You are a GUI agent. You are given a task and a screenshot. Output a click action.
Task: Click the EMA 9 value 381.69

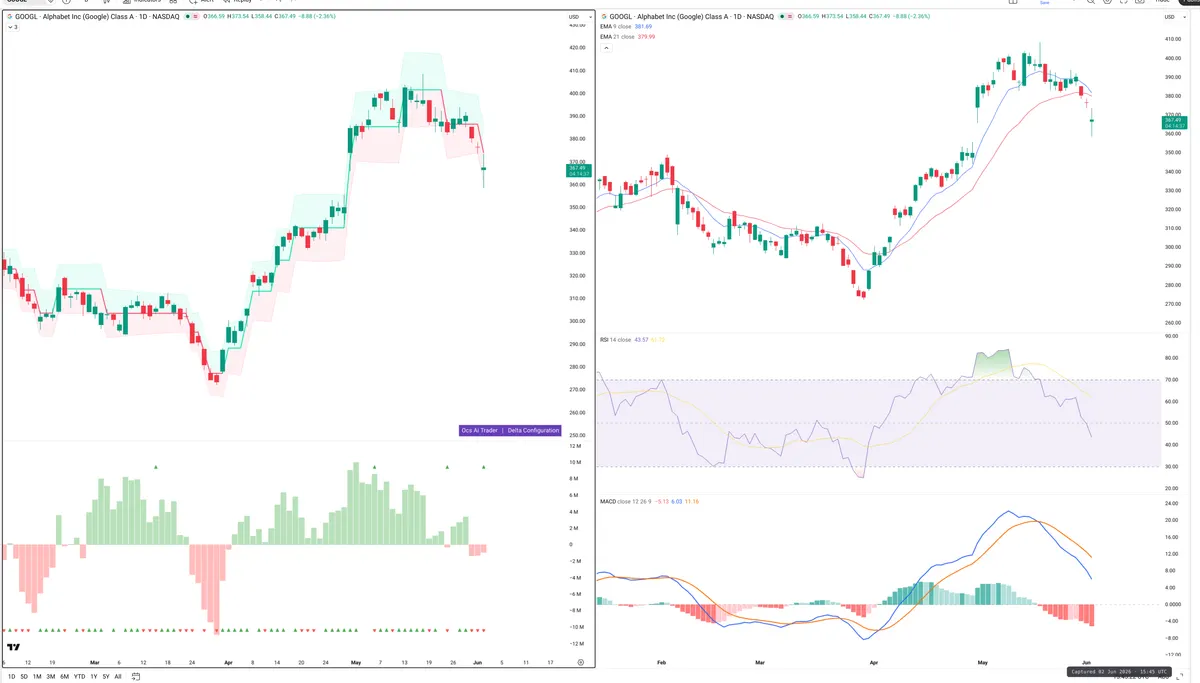pos(645,27)
